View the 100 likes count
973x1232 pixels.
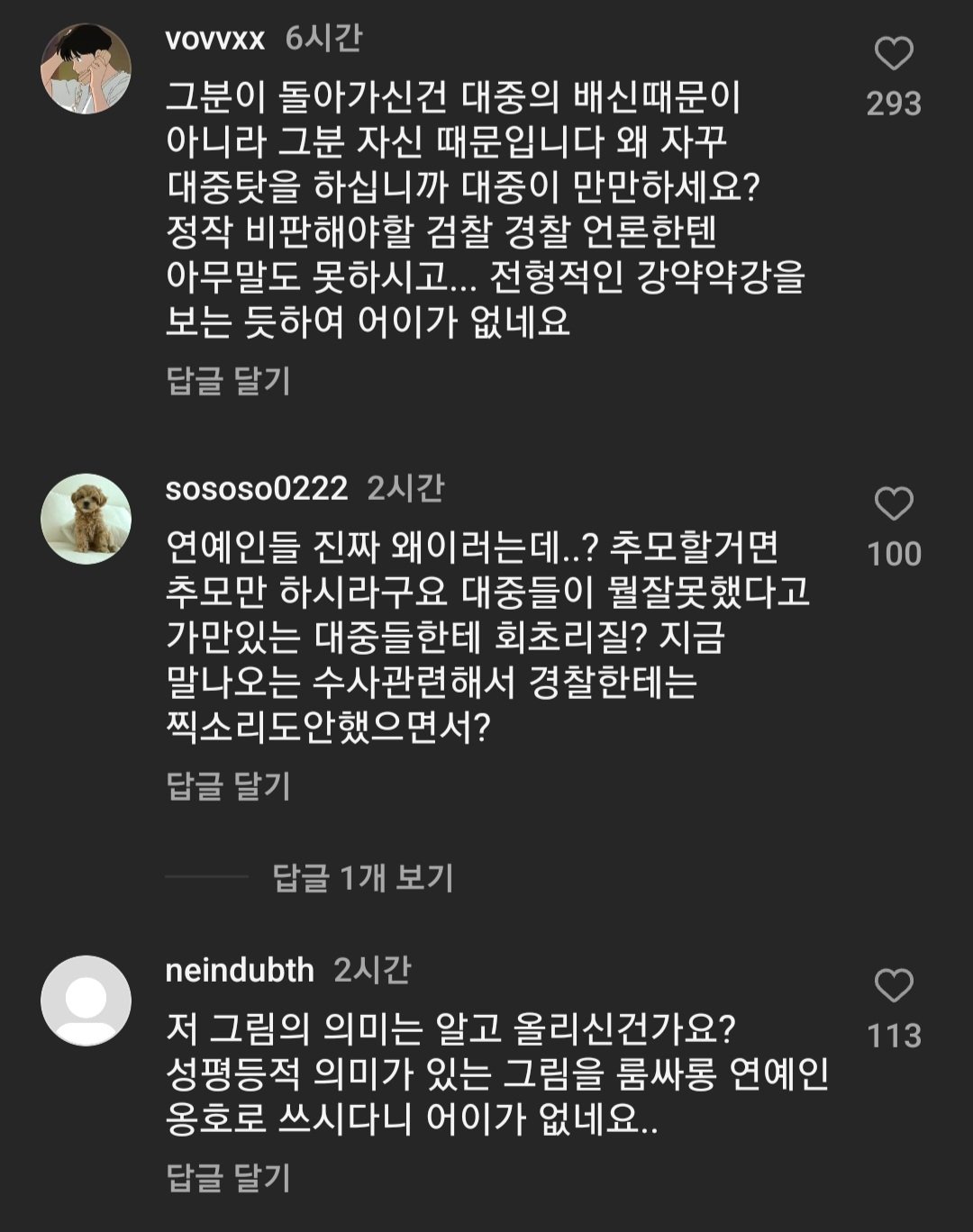(x=894, y=553)
